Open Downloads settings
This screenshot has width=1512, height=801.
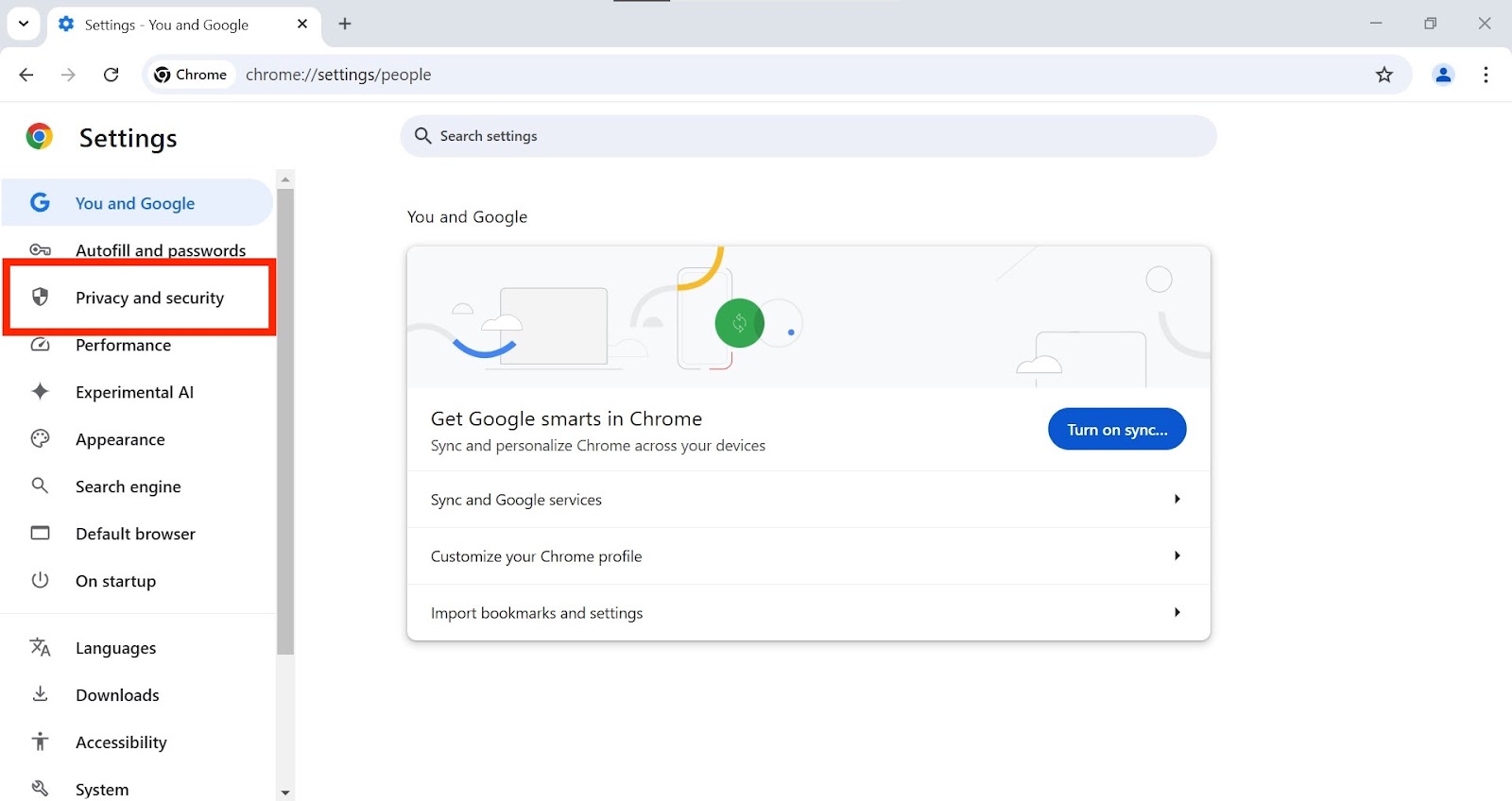137,695
